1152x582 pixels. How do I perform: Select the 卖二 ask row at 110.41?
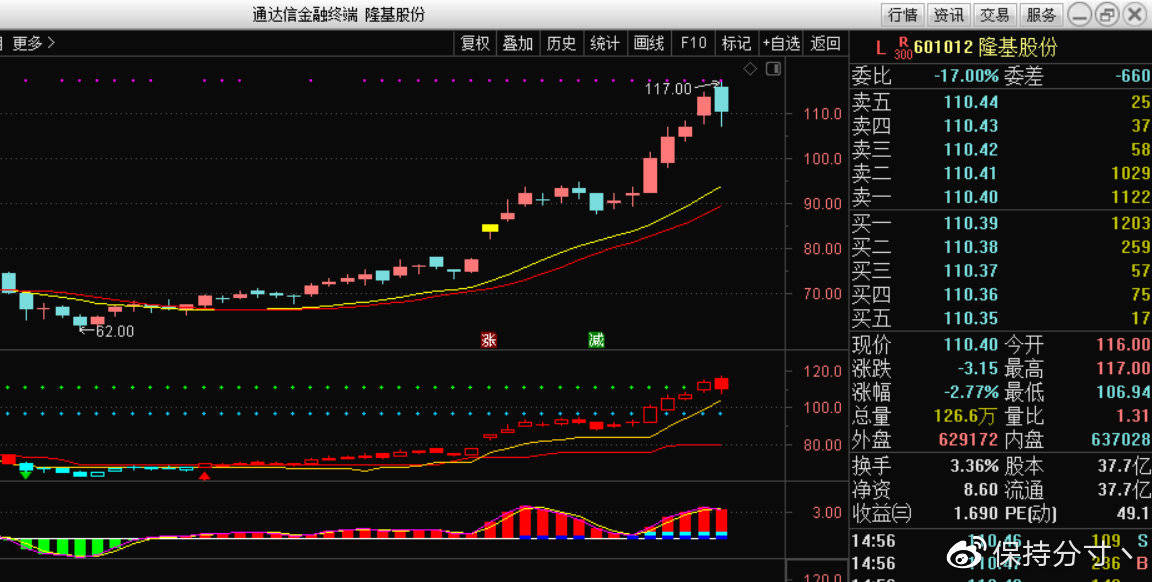(x=1001, y=173)
